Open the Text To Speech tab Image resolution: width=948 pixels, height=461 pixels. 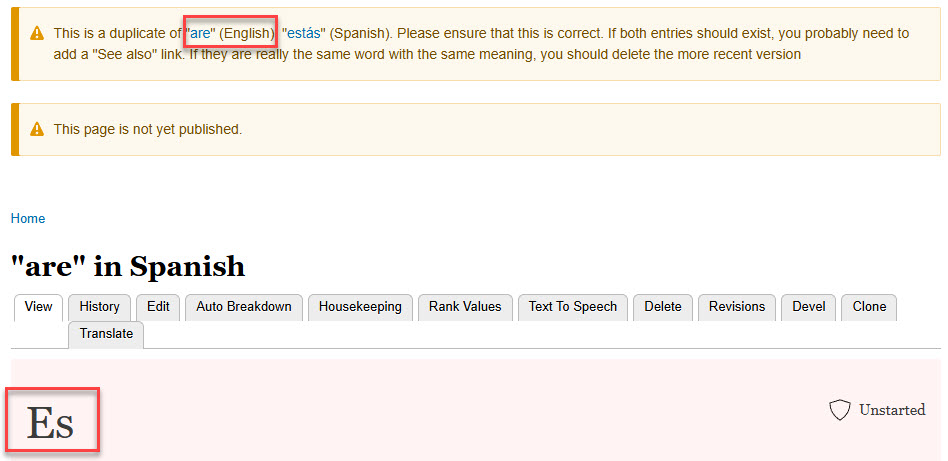(573, 307)
